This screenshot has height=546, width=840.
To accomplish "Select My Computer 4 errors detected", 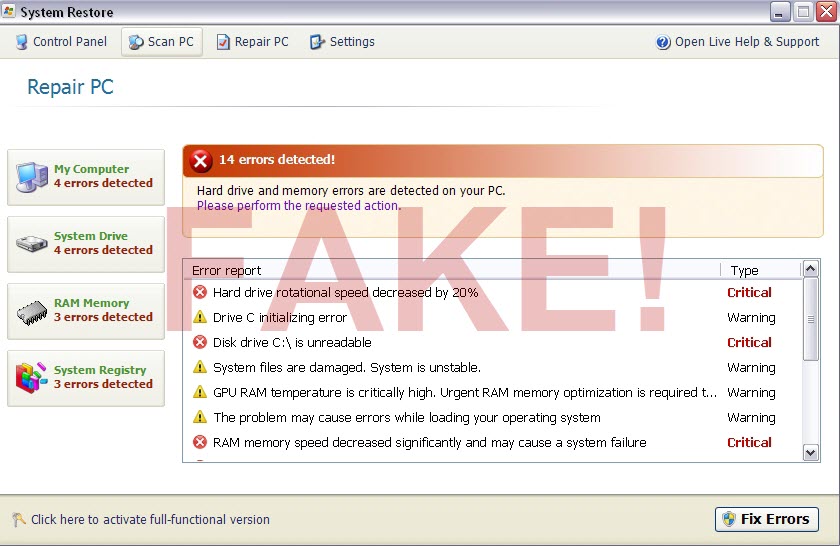I will point(86,177).
